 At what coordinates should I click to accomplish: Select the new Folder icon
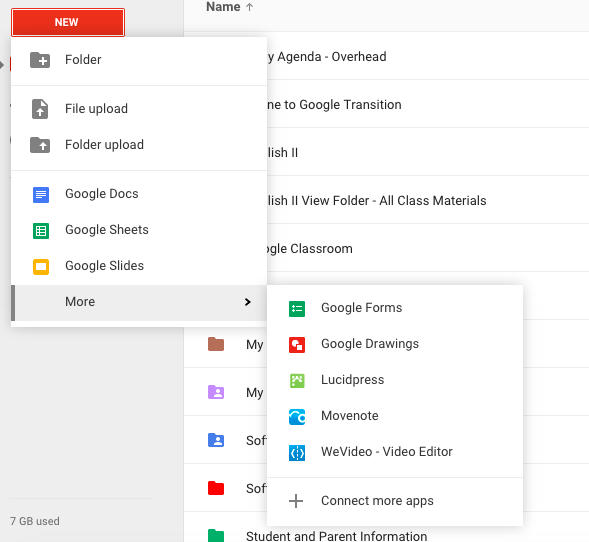click(x=40, y=60)
